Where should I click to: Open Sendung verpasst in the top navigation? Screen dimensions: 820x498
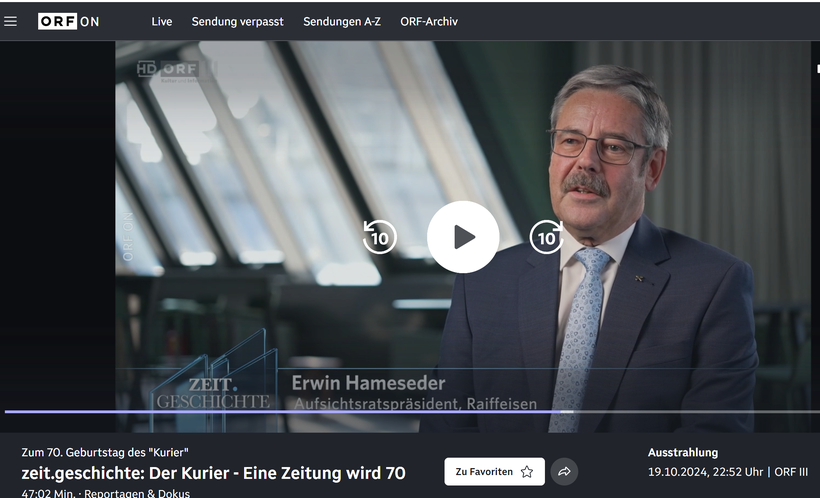(237, 21)
